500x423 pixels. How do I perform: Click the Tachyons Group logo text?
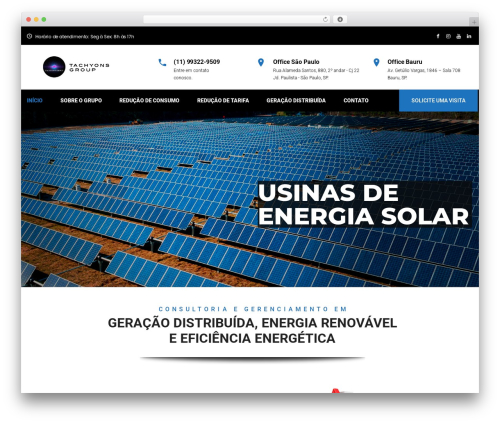click(x=89, y=67)
